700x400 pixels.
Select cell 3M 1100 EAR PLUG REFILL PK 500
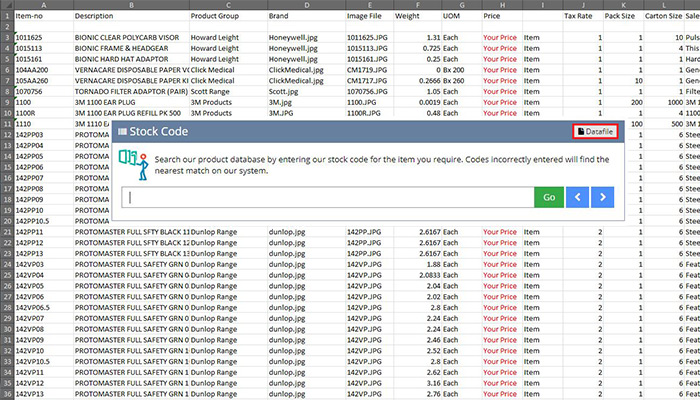[x=131, y=113]
